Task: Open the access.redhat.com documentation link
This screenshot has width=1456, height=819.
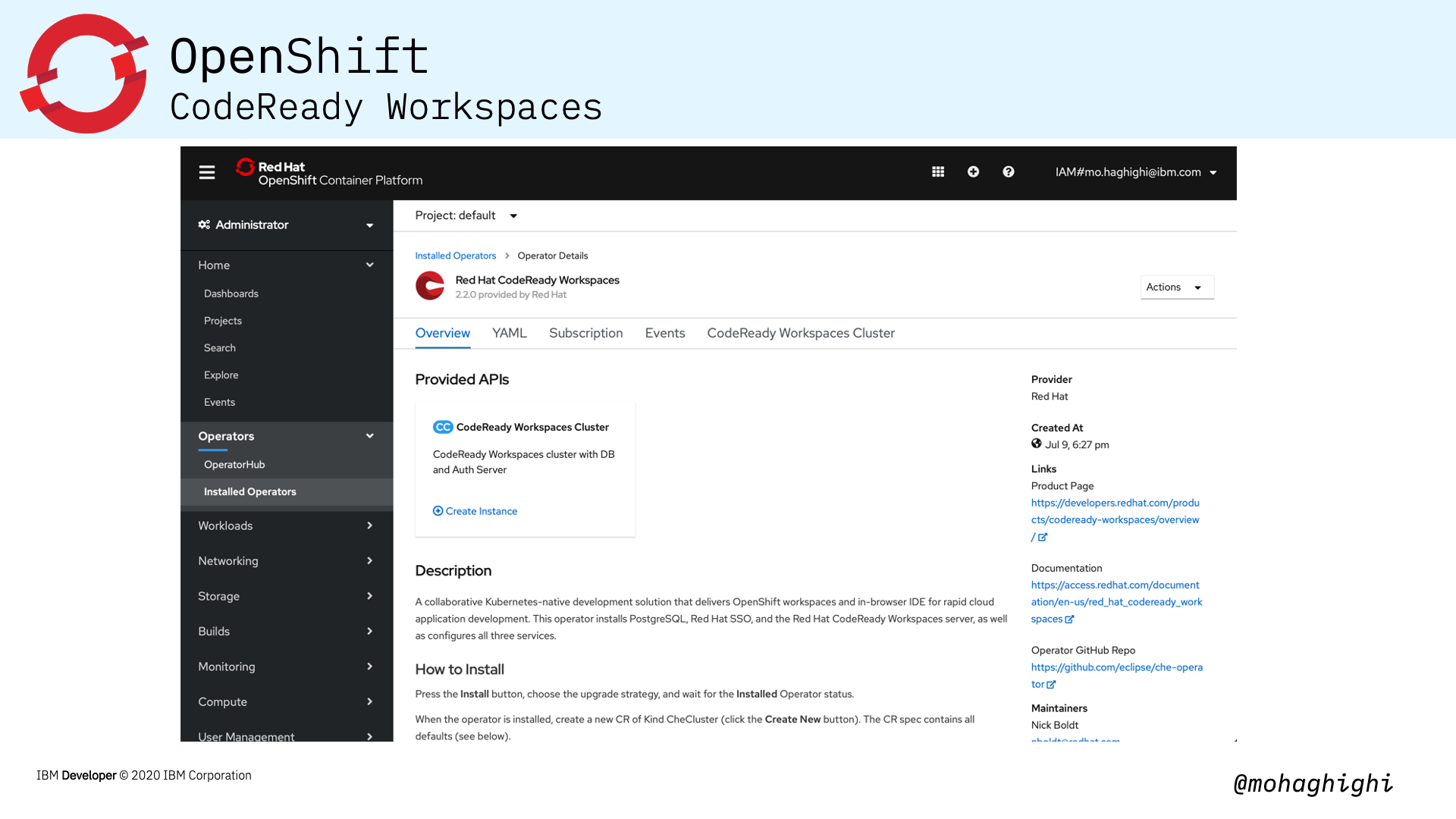Action: [1116, 603]
